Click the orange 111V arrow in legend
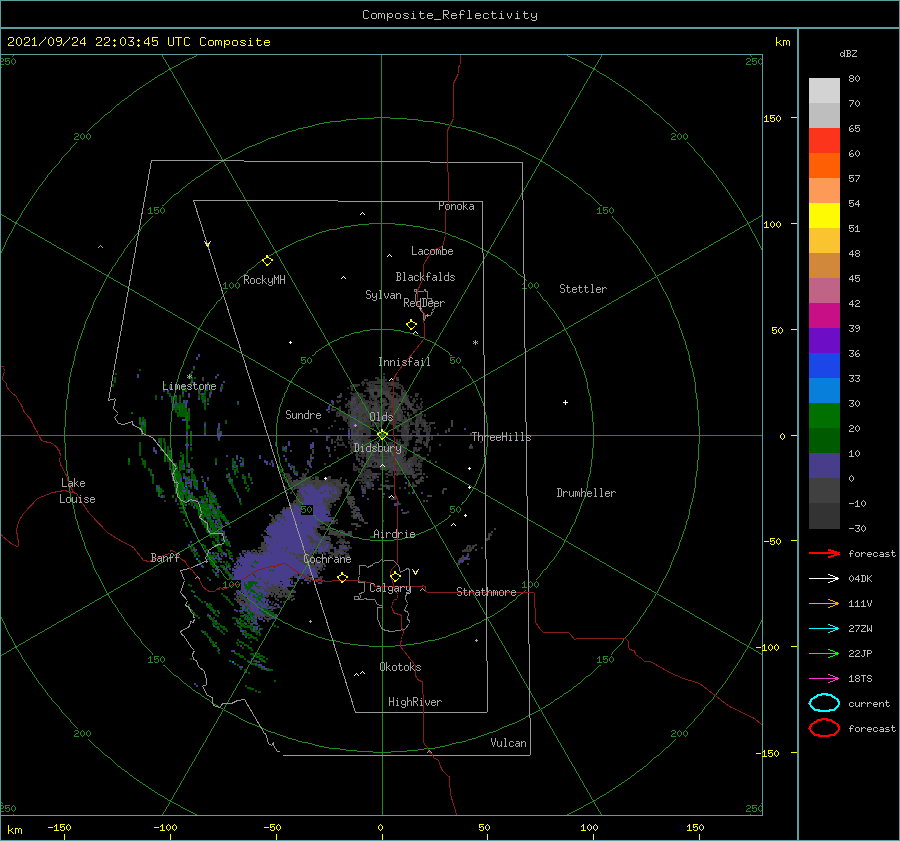 (824, 603)
